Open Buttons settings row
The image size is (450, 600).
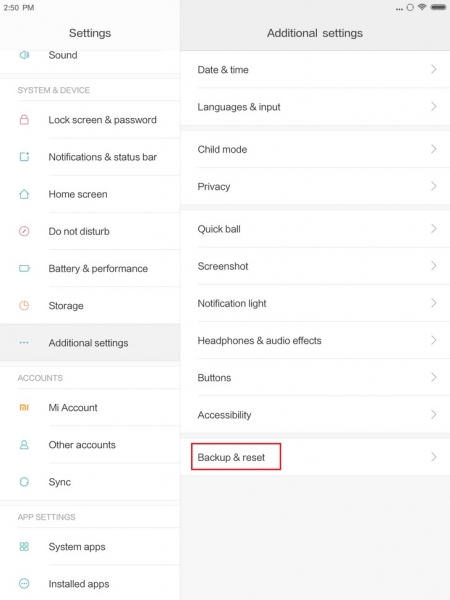coord(315,378)
